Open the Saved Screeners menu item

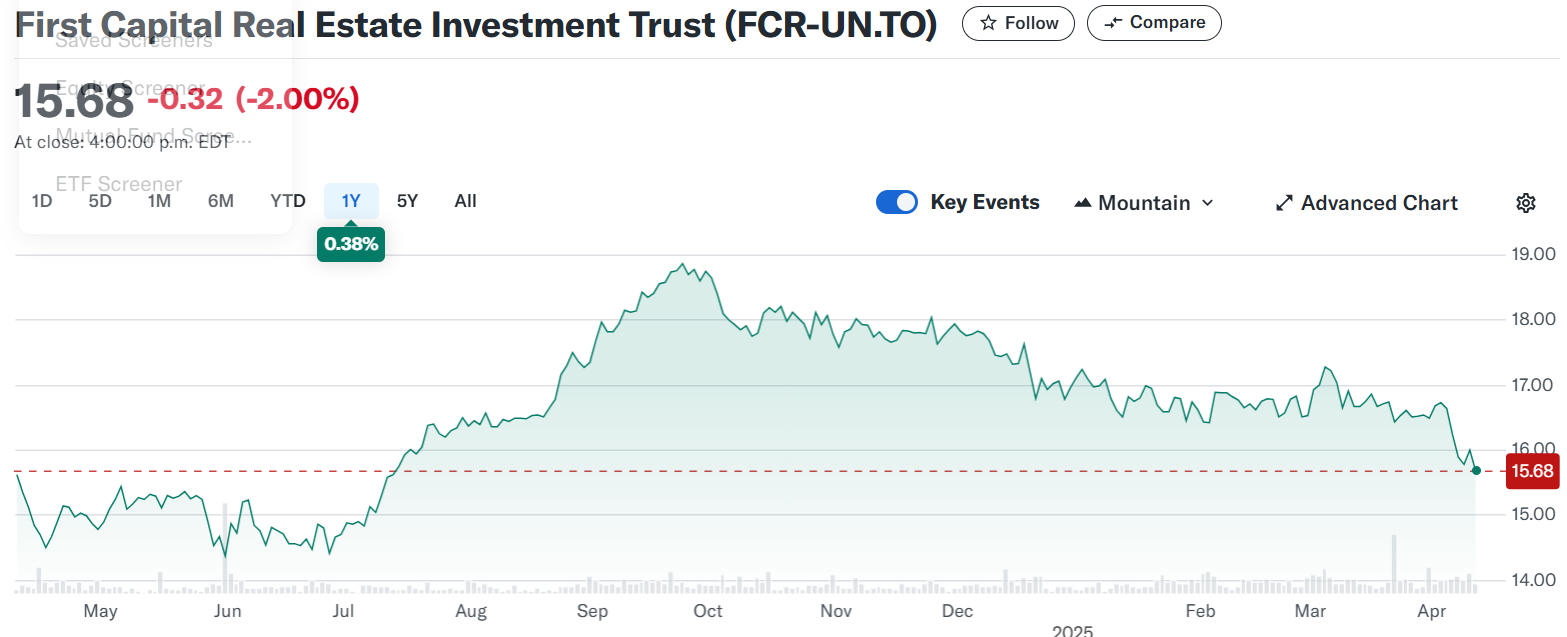[x=134, y=41]
